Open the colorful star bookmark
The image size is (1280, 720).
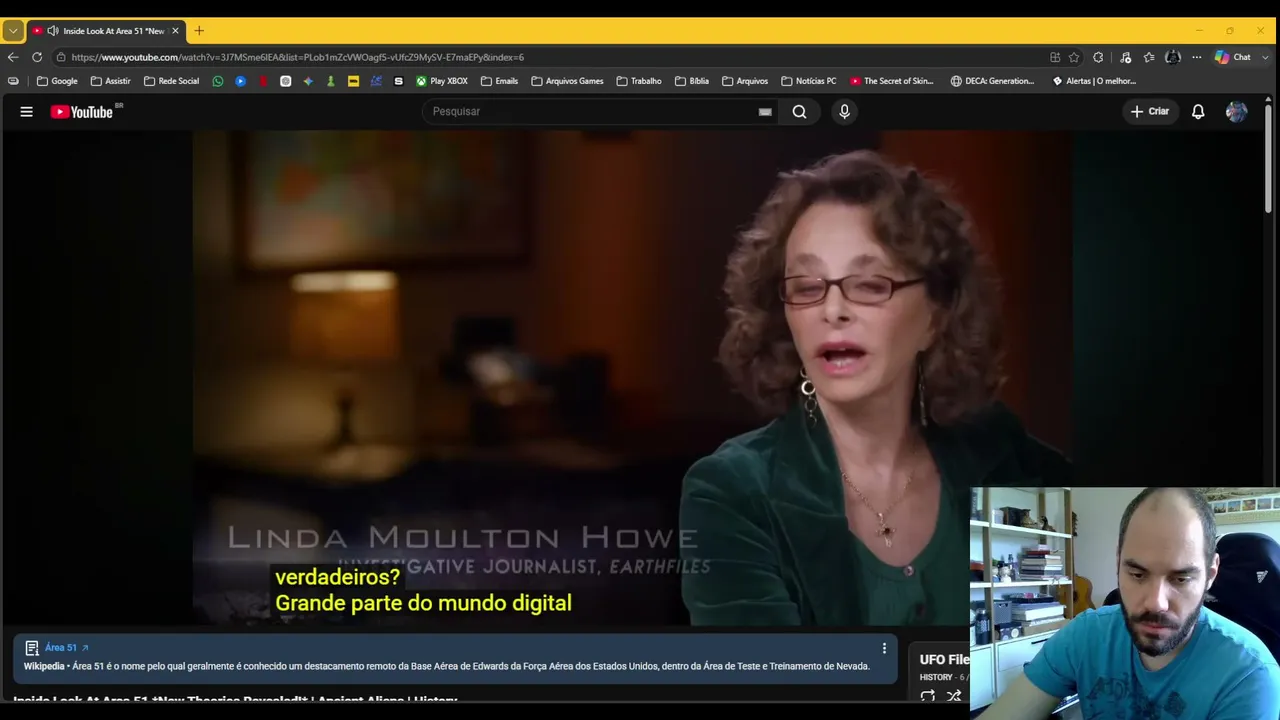coord(308,81)
